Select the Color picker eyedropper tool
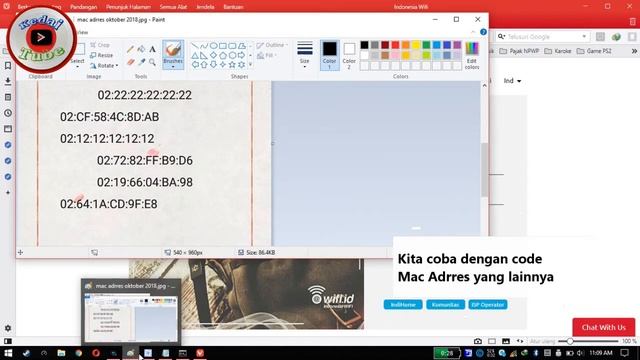 (x=141, y=62)
